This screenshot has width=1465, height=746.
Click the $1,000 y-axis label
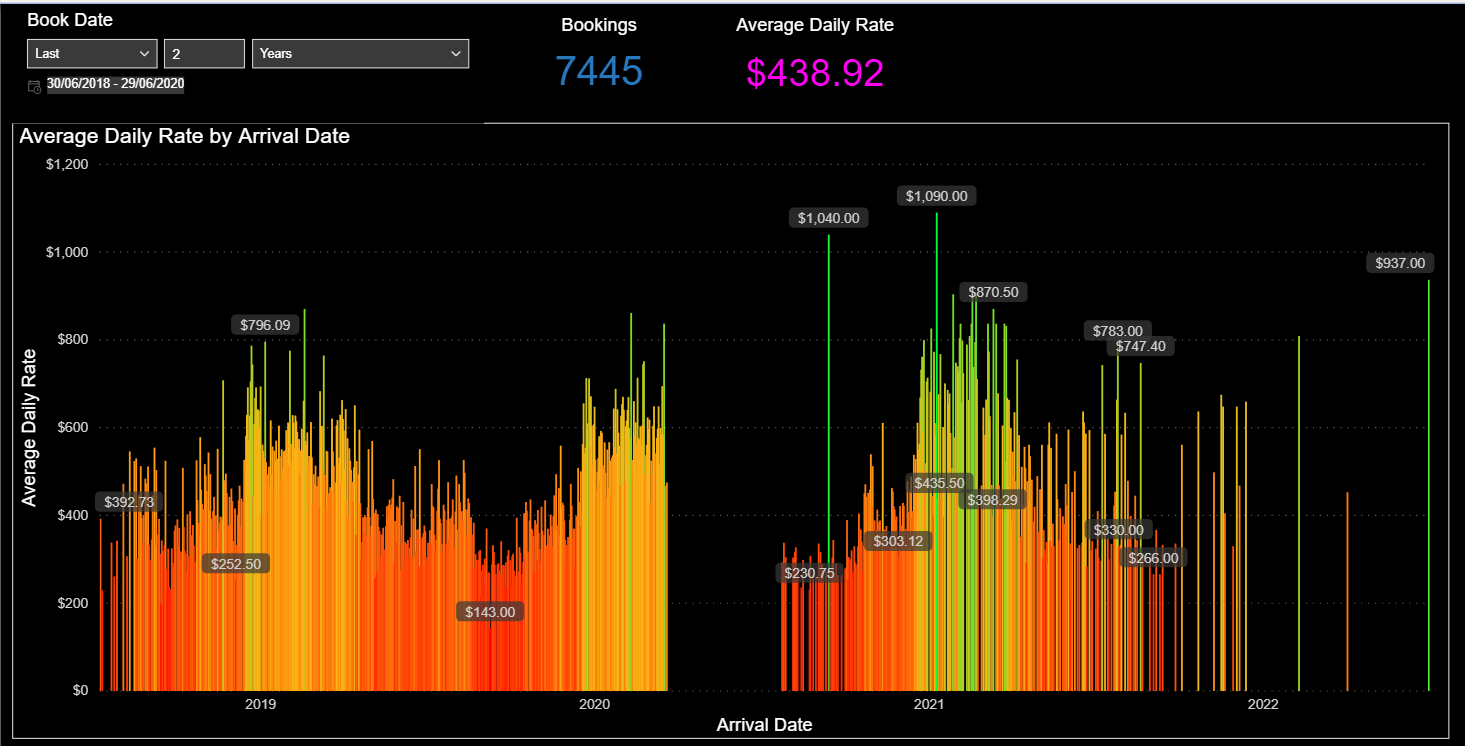click(67, 252)
